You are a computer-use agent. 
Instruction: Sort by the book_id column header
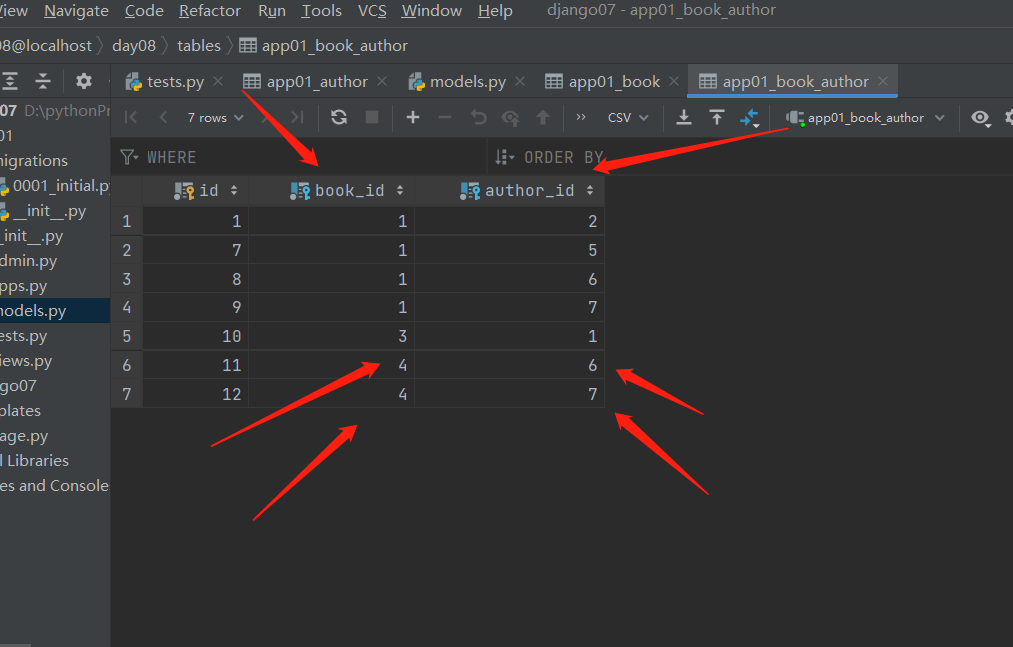pyautogui.click(x=332, y=191)
